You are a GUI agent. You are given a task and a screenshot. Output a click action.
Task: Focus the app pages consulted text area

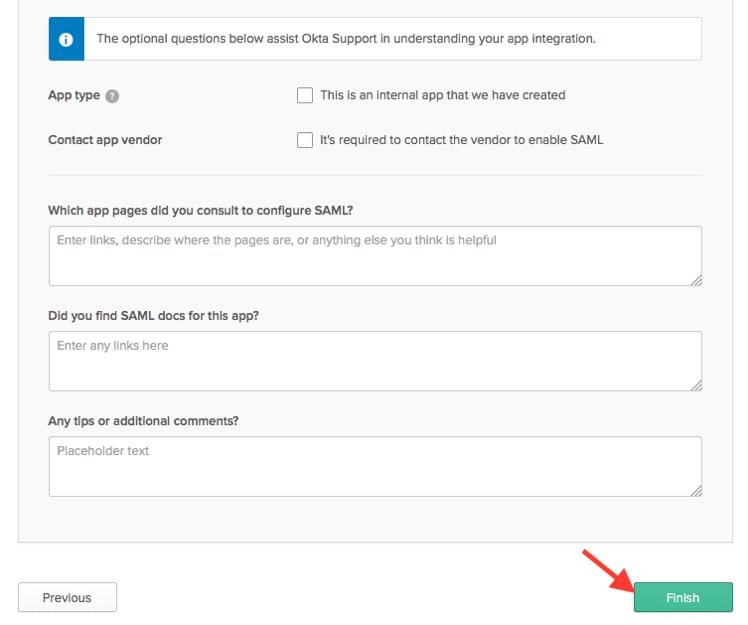tap(375, 256)
